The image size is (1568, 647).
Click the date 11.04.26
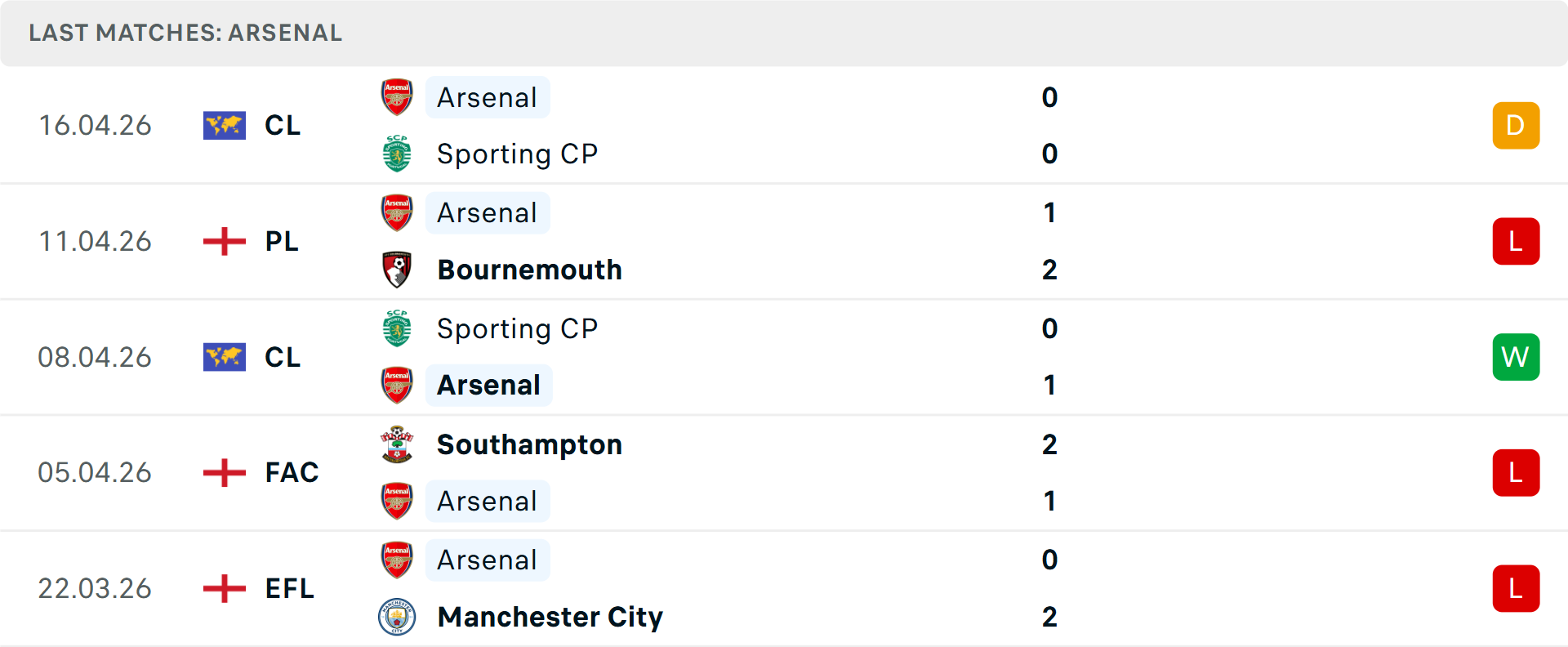(96, 241)
